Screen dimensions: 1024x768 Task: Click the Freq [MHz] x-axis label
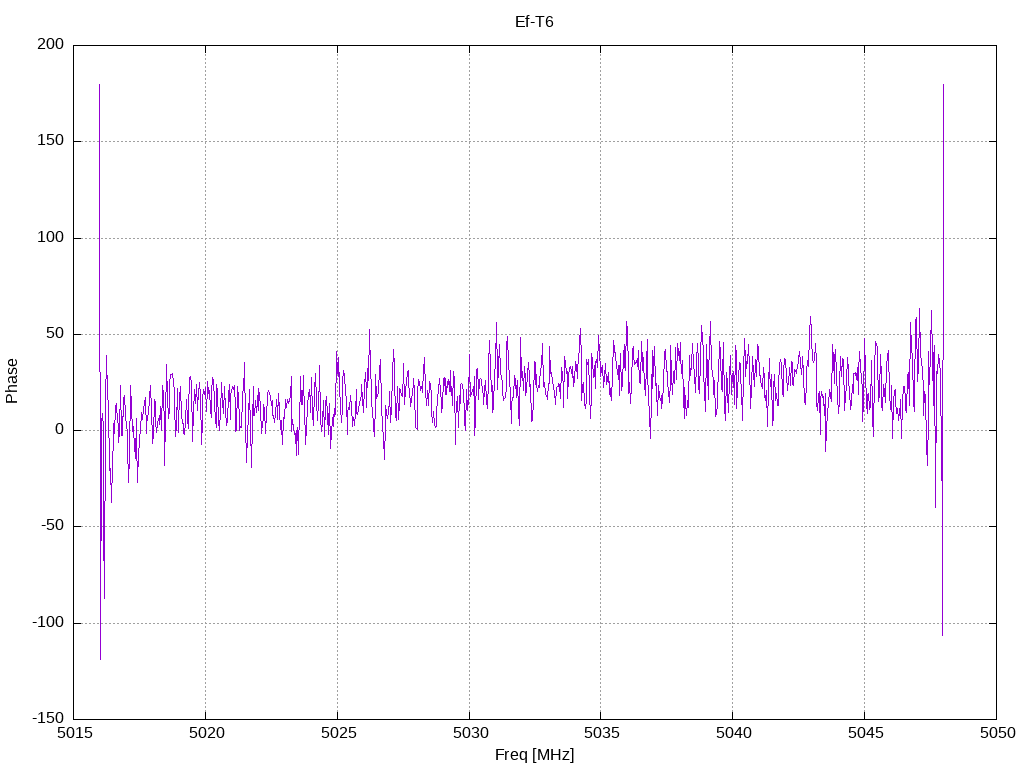click(x=534, y=755)
